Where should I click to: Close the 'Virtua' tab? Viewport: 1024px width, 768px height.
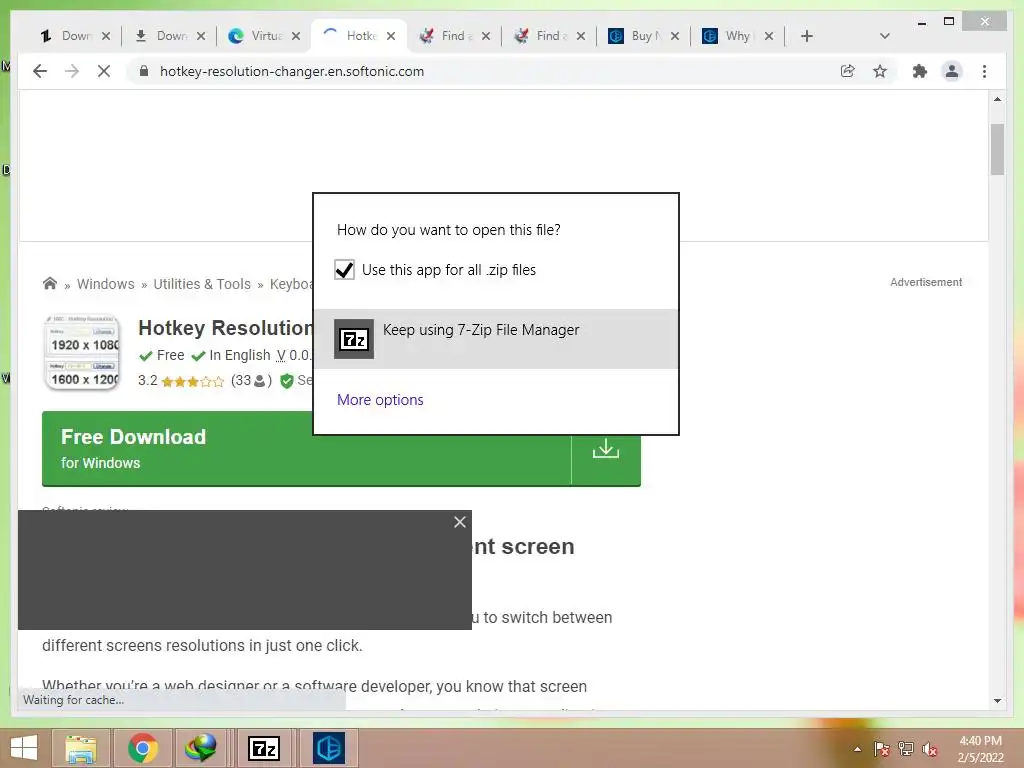pyautogui.click(x=296, y=36)
